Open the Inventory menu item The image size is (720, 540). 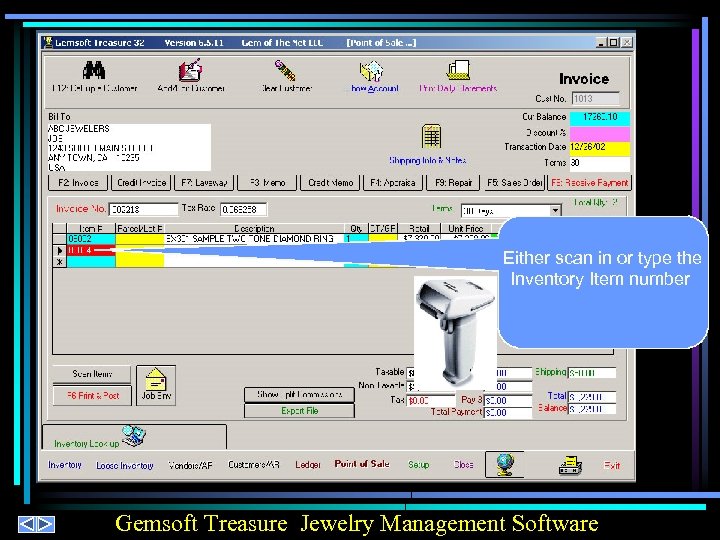[65, 465]
